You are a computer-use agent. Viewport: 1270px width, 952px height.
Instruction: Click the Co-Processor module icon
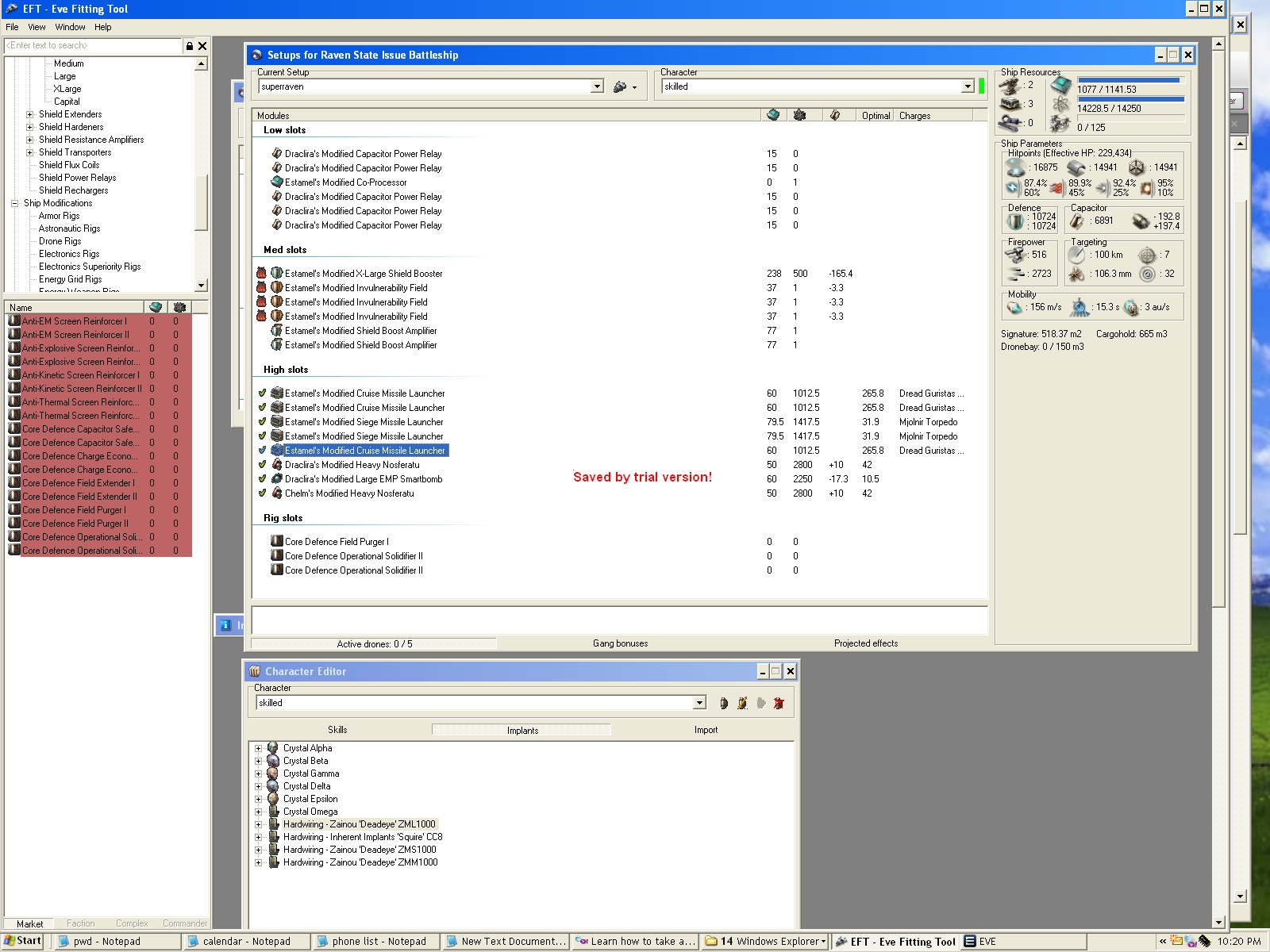tap(277, 182)
